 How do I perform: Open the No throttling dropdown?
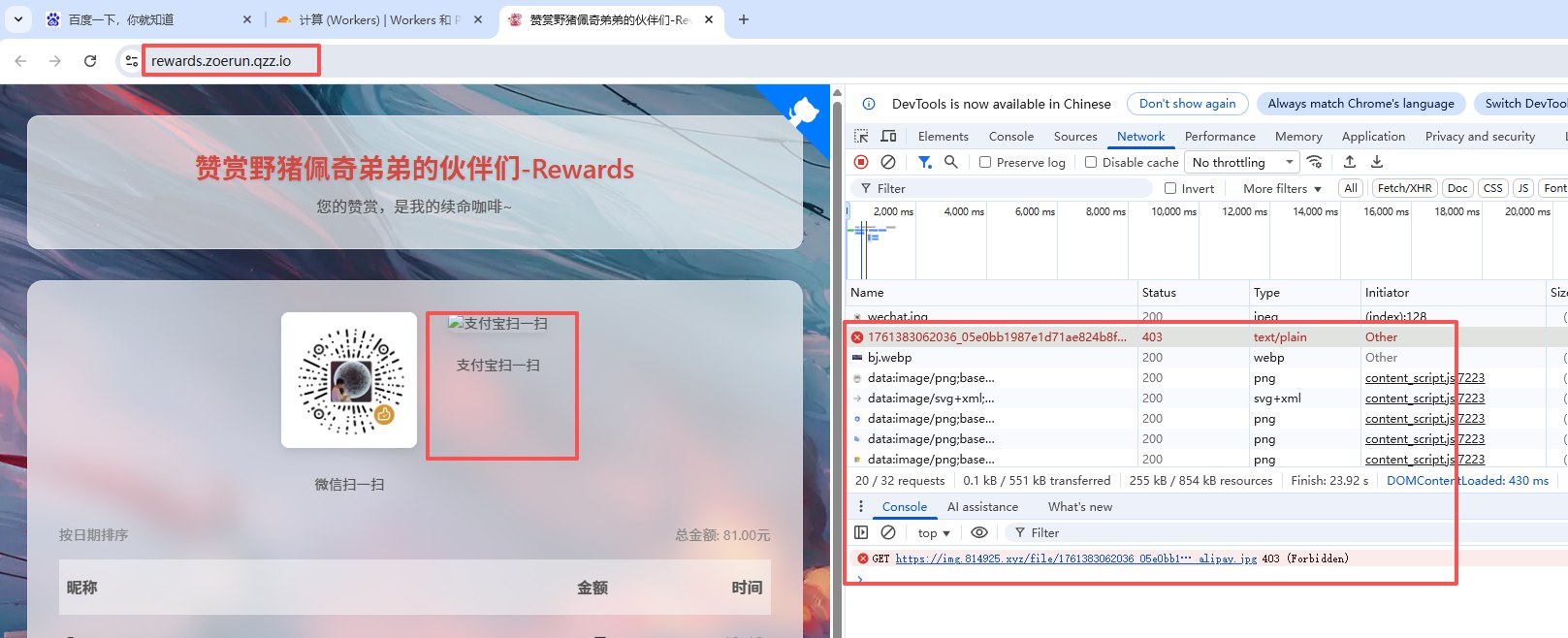[x=1241, y=163]
